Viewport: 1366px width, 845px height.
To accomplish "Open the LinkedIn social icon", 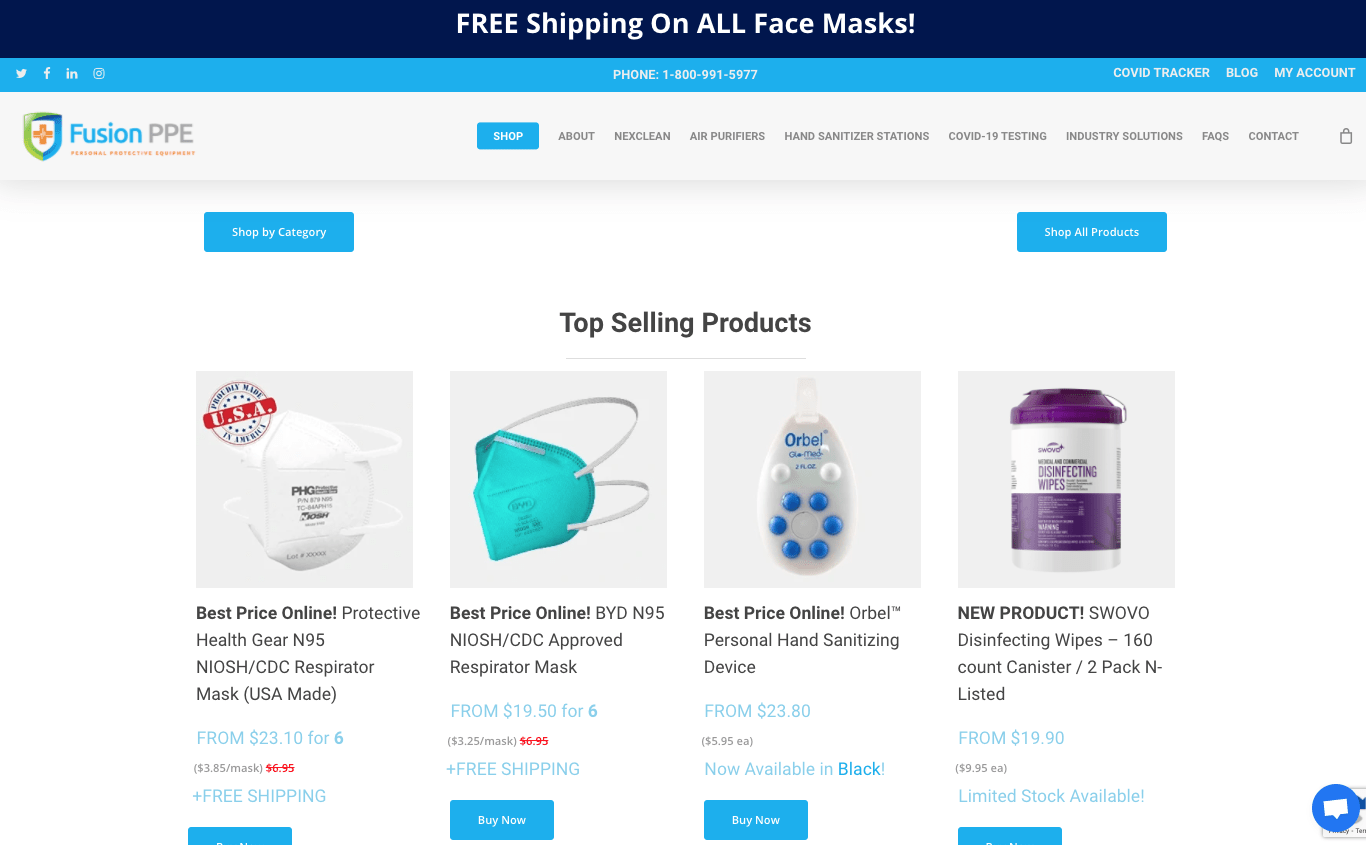I will coord(72,74).
